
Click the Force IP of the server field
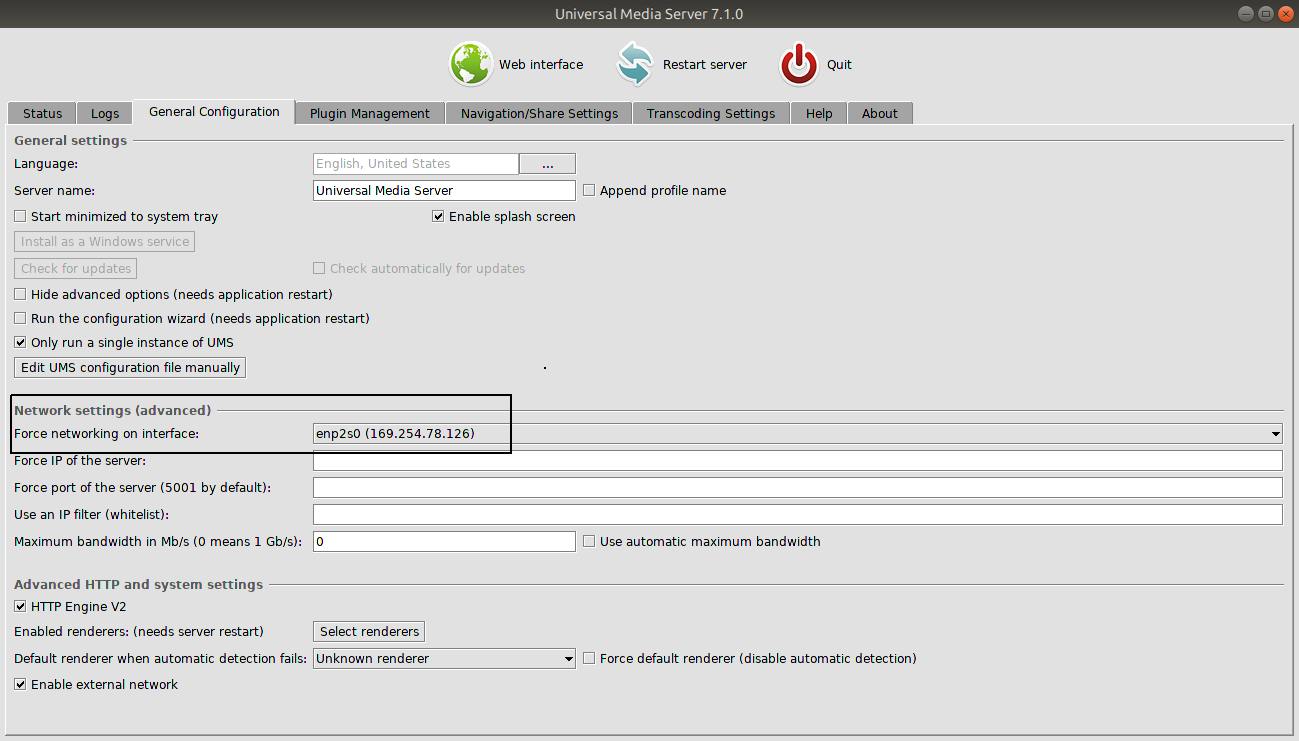[x=798, y=460]
